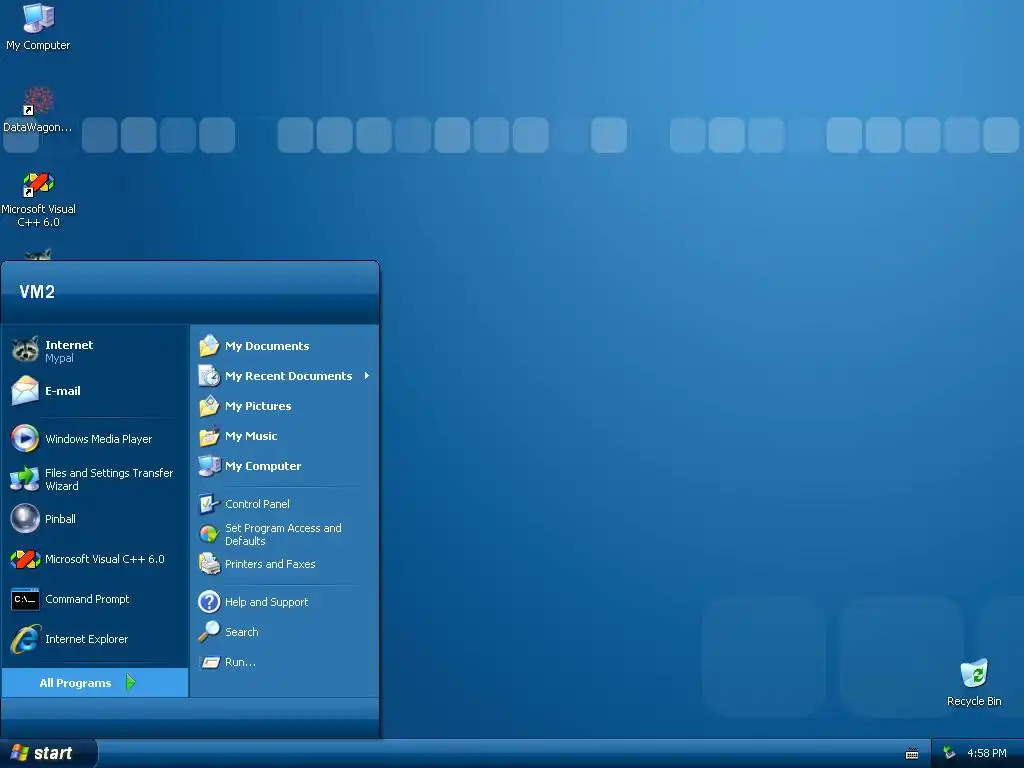
Task: Open Control Panel text link
Action: 257,504
